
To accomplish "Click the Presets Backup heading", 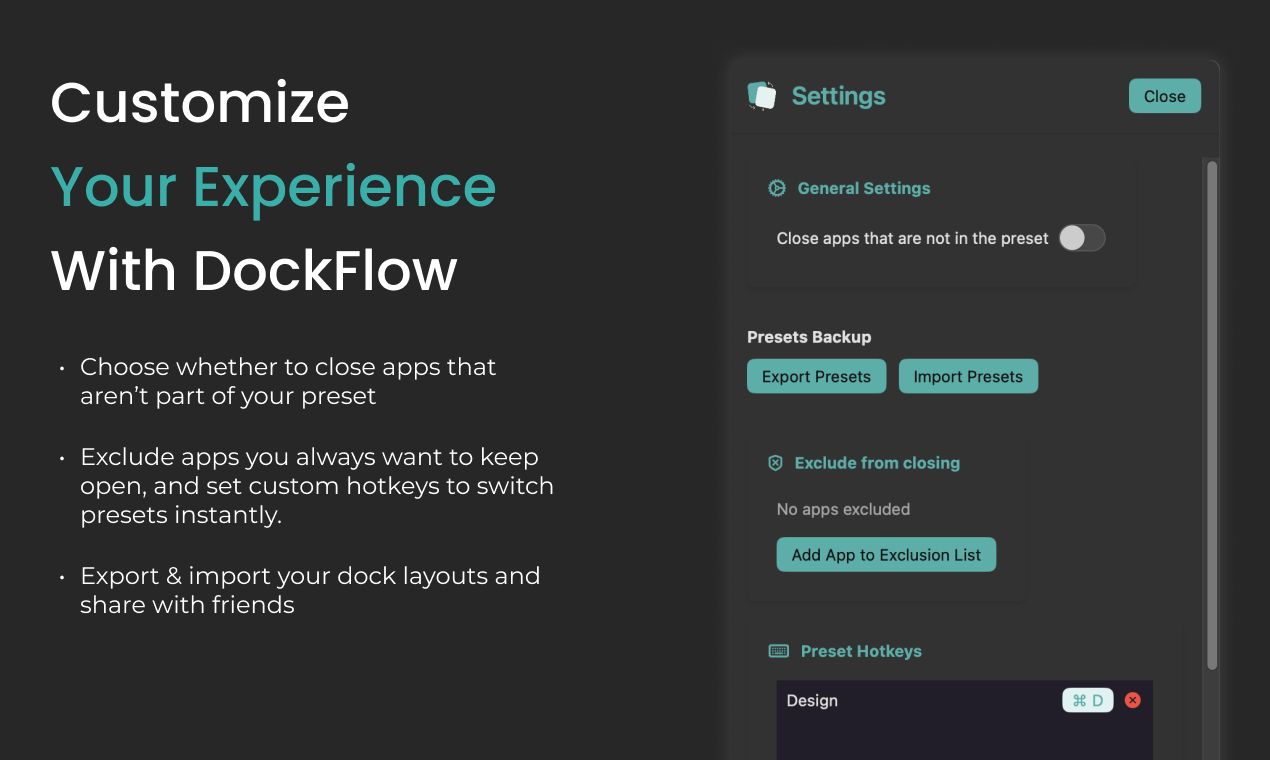I will tap(809, 337).
